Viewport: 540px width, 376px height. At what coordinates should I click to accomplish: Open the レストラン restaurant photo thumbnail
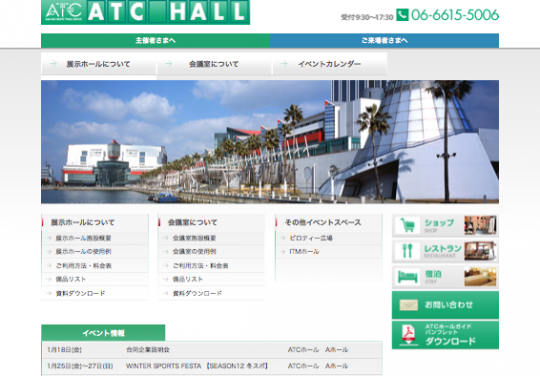(480, 251)
